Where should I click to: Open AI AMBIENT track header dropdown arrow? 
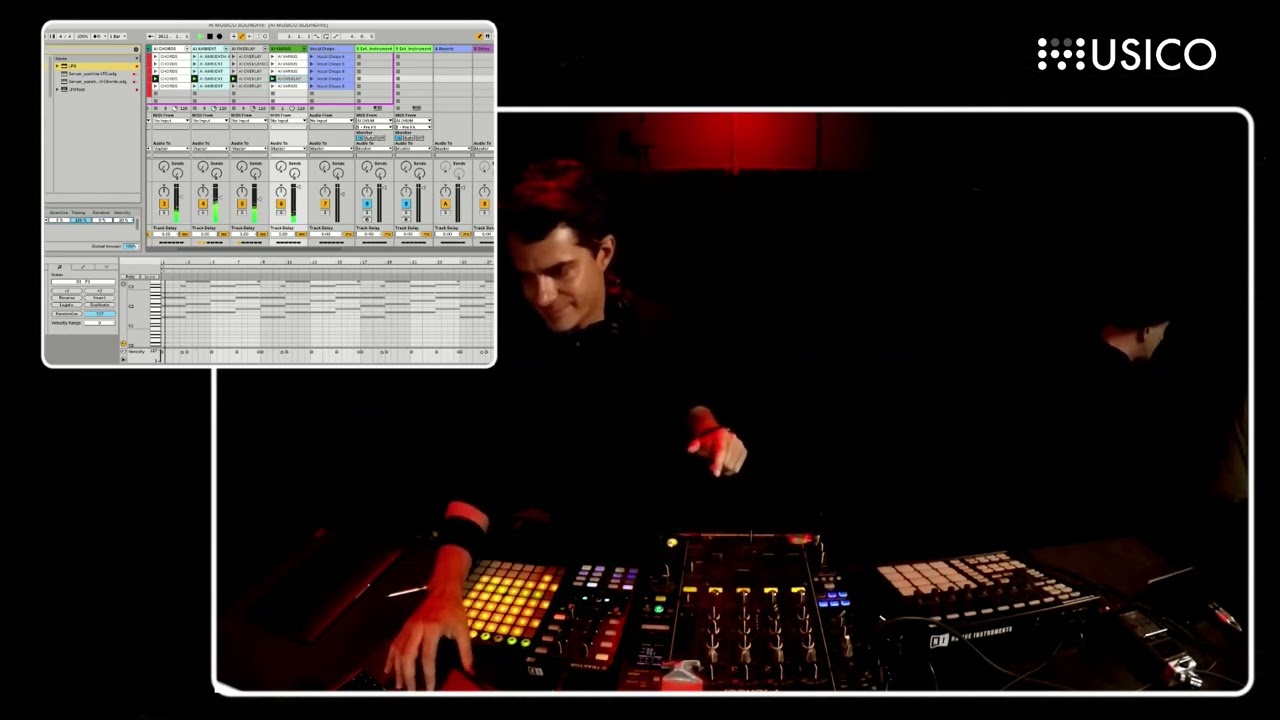pyautogui.click(x=226, y=48)
